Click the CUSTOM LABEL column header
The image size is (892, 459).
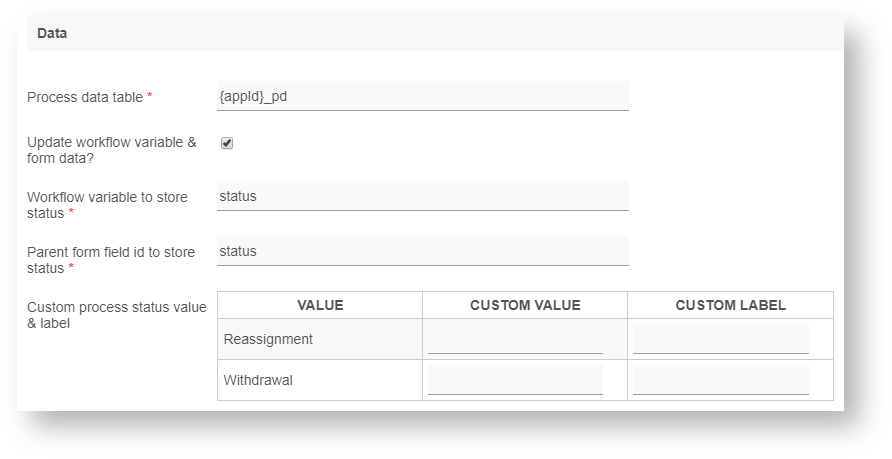(x=730, y=305)
